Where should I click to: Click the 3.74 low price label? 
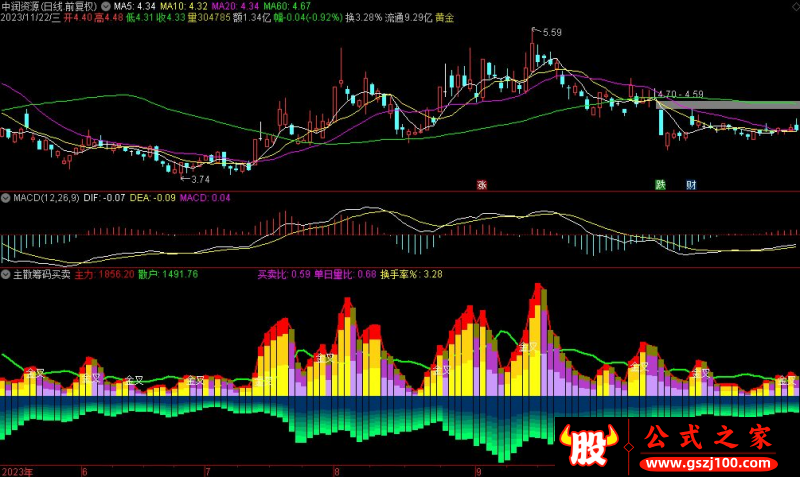click(198, 179)
